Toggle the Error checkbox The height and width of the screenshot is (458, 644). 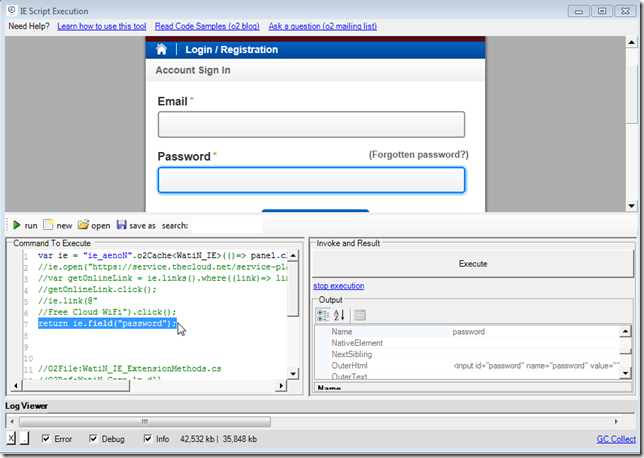(46, 439)
